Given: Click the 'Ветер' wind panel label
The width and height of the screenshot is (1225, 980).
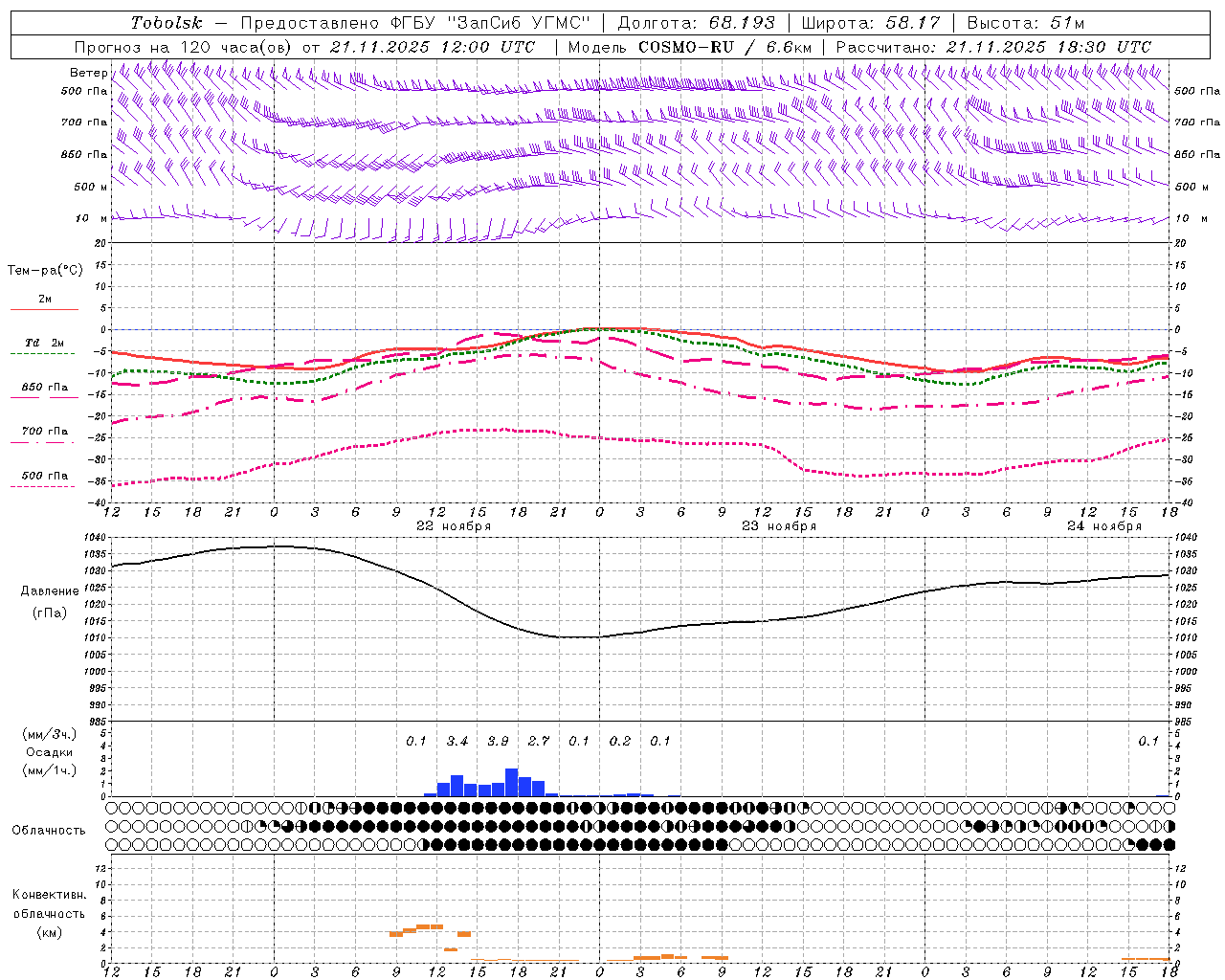Looking at the screenshot, I should [88, 73].
